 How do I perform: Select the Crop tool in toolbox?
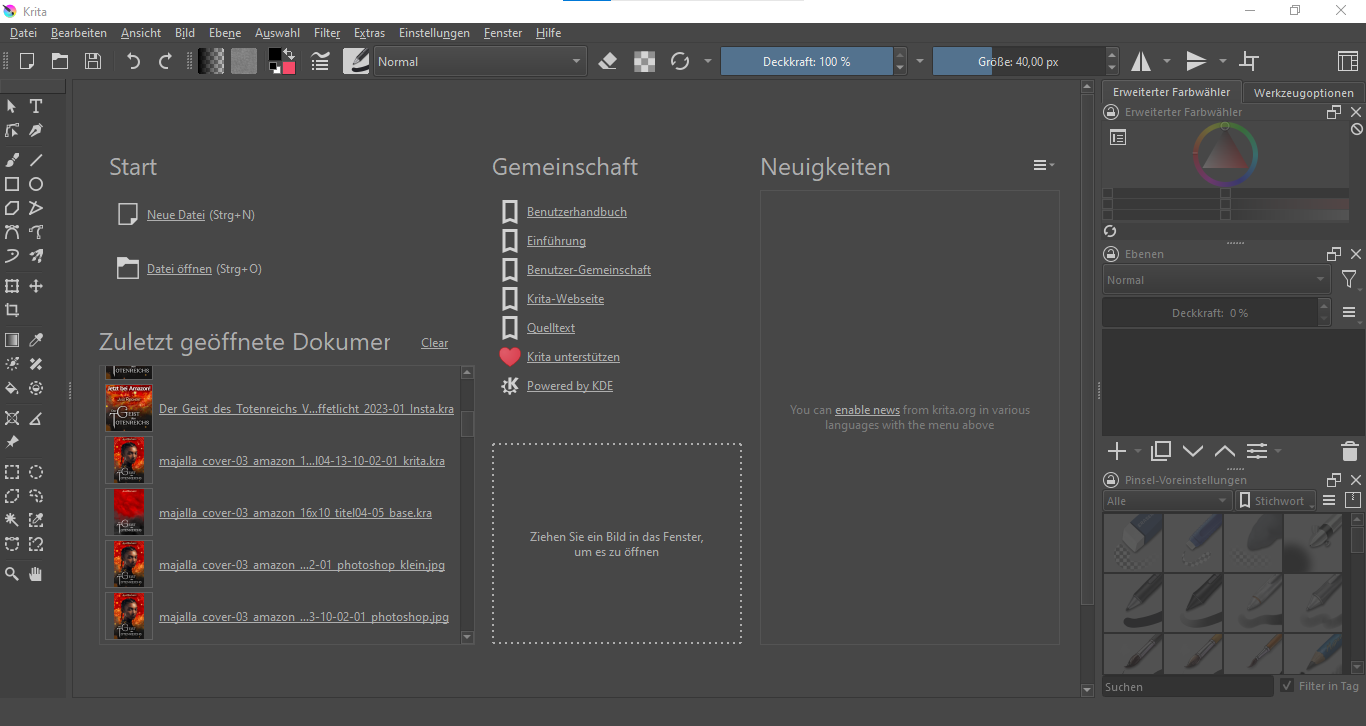coord(12,310)
